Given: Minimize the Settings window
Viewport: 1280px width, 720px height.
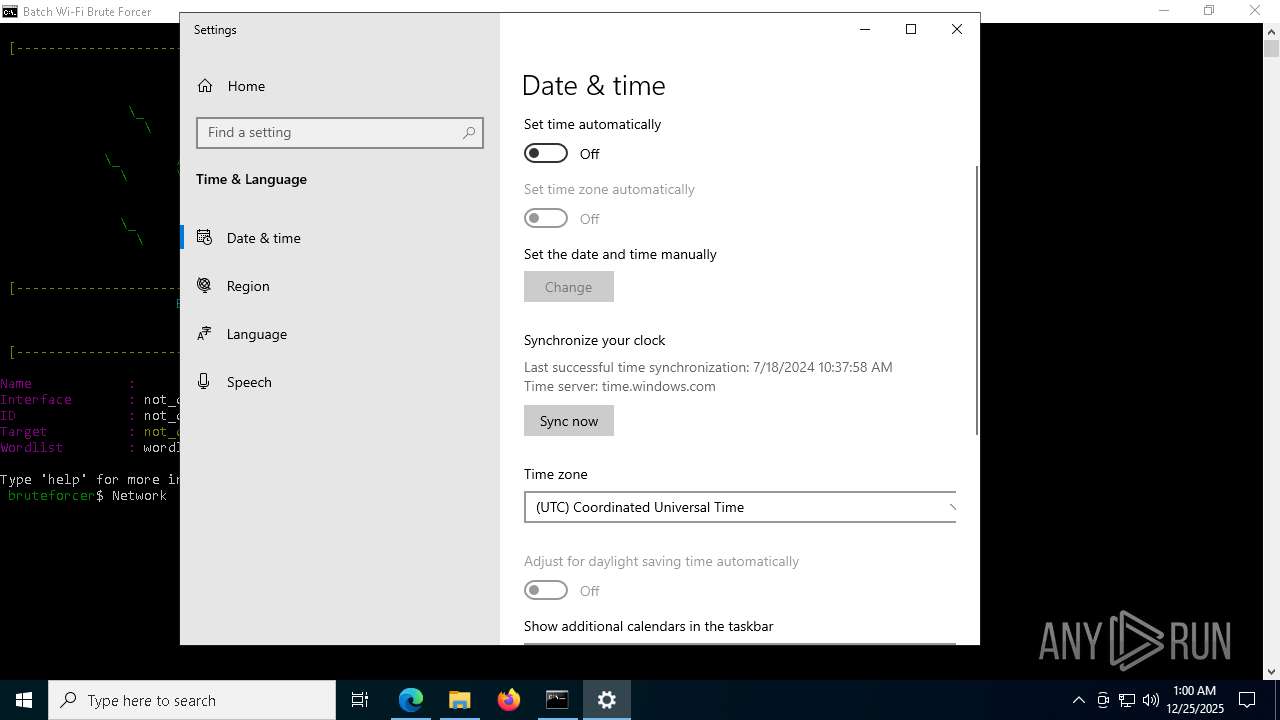Looking at the screenshot, I should [x=865, y=29].
